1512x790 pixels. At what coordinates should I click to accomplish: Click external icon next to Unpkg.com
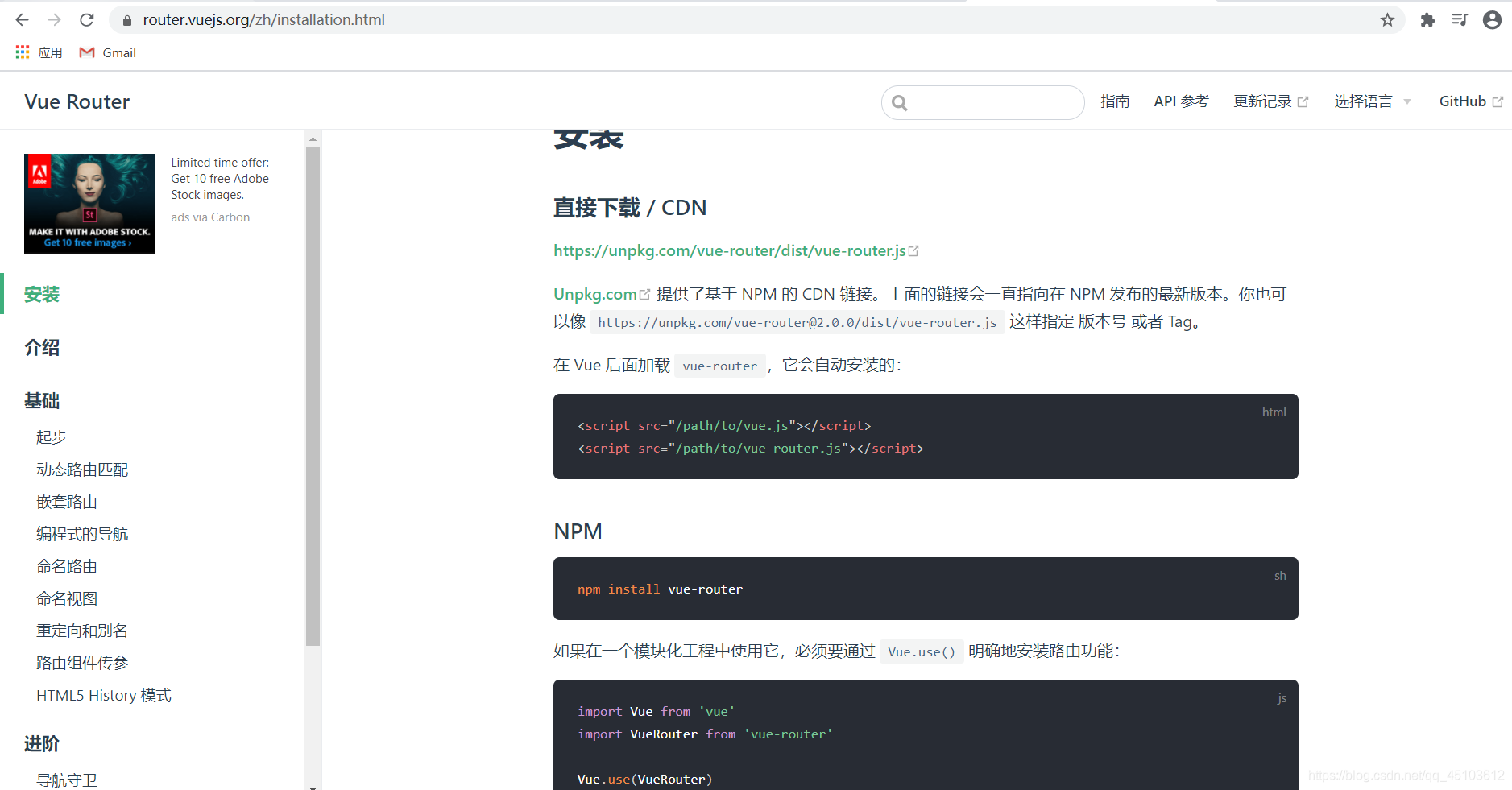[x=644, y=295]
